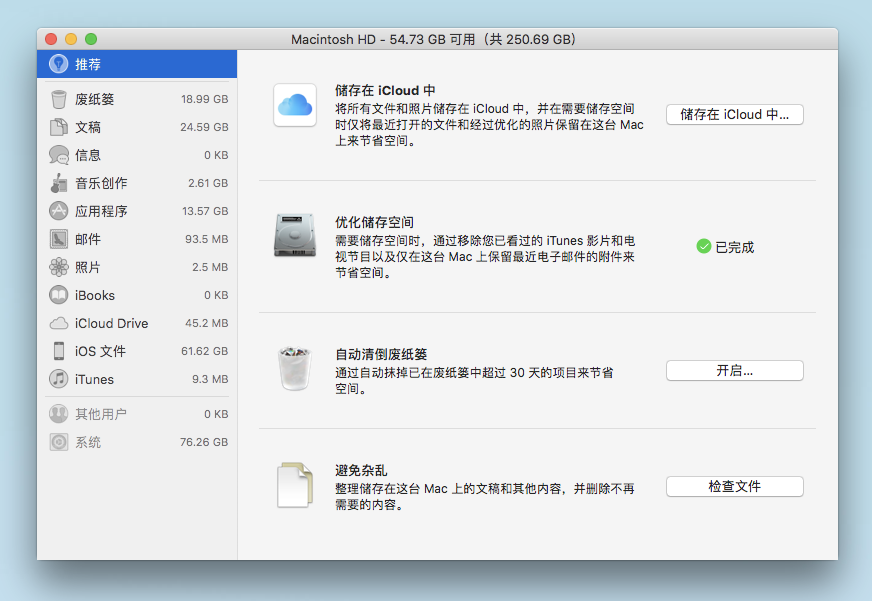This screenshot has width=872, height=601.
Task: Click the 其他用户 label
Action: tap(101, 414)
